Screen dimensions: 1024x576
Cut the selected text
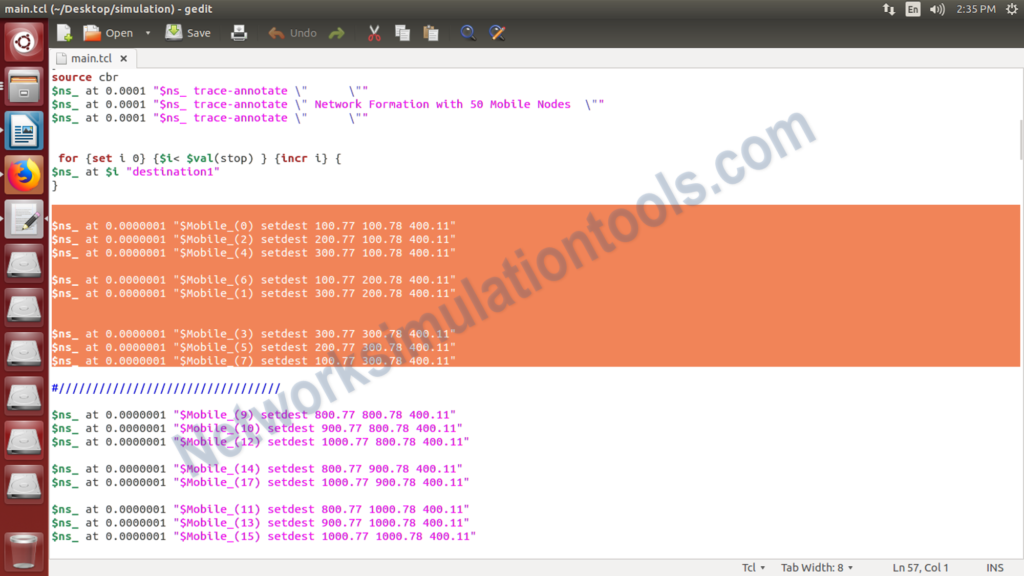point(373,32)
